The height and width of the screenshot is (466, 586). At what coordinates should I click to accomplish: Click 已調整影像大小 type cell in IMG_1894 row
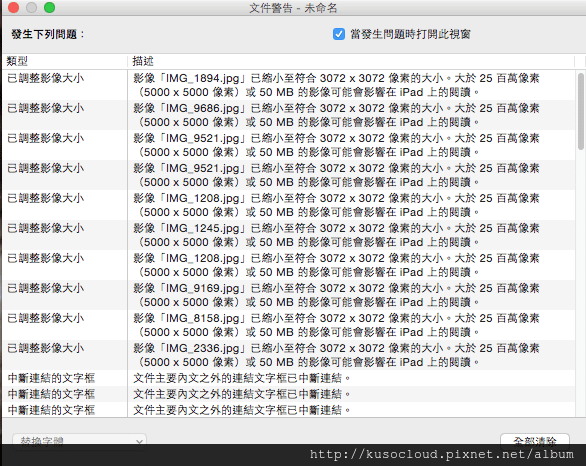point(46,78)
